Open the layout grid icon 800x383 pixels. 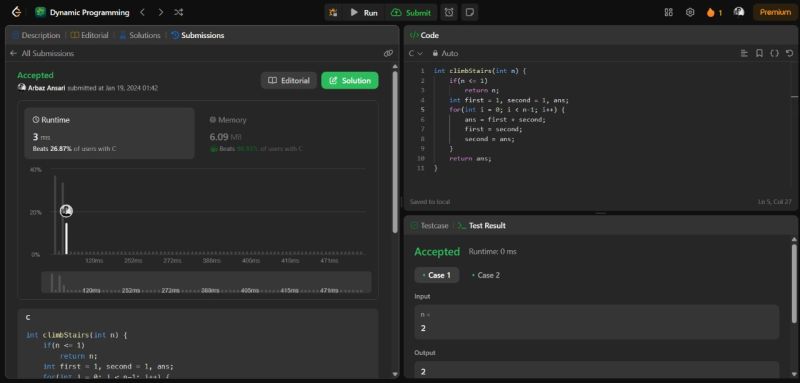(668, 12)
